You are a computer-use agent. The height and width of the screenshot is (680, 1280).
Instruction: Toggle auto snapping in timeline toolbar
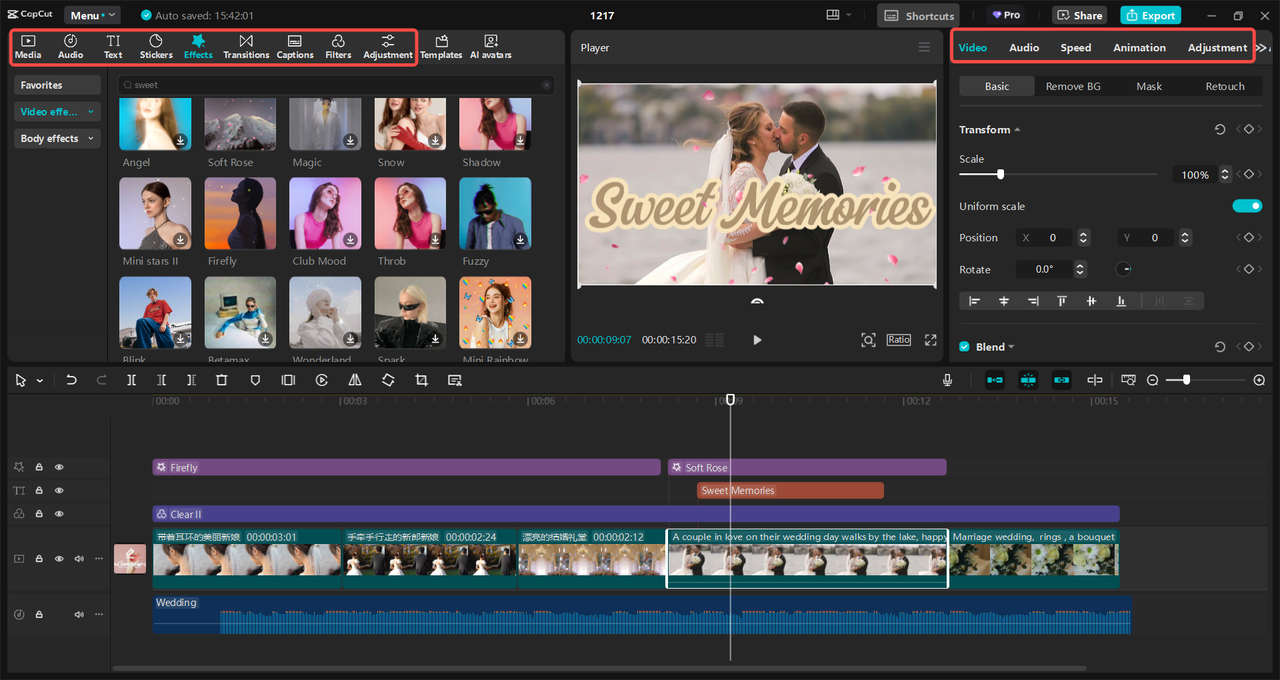point(1028,380)
